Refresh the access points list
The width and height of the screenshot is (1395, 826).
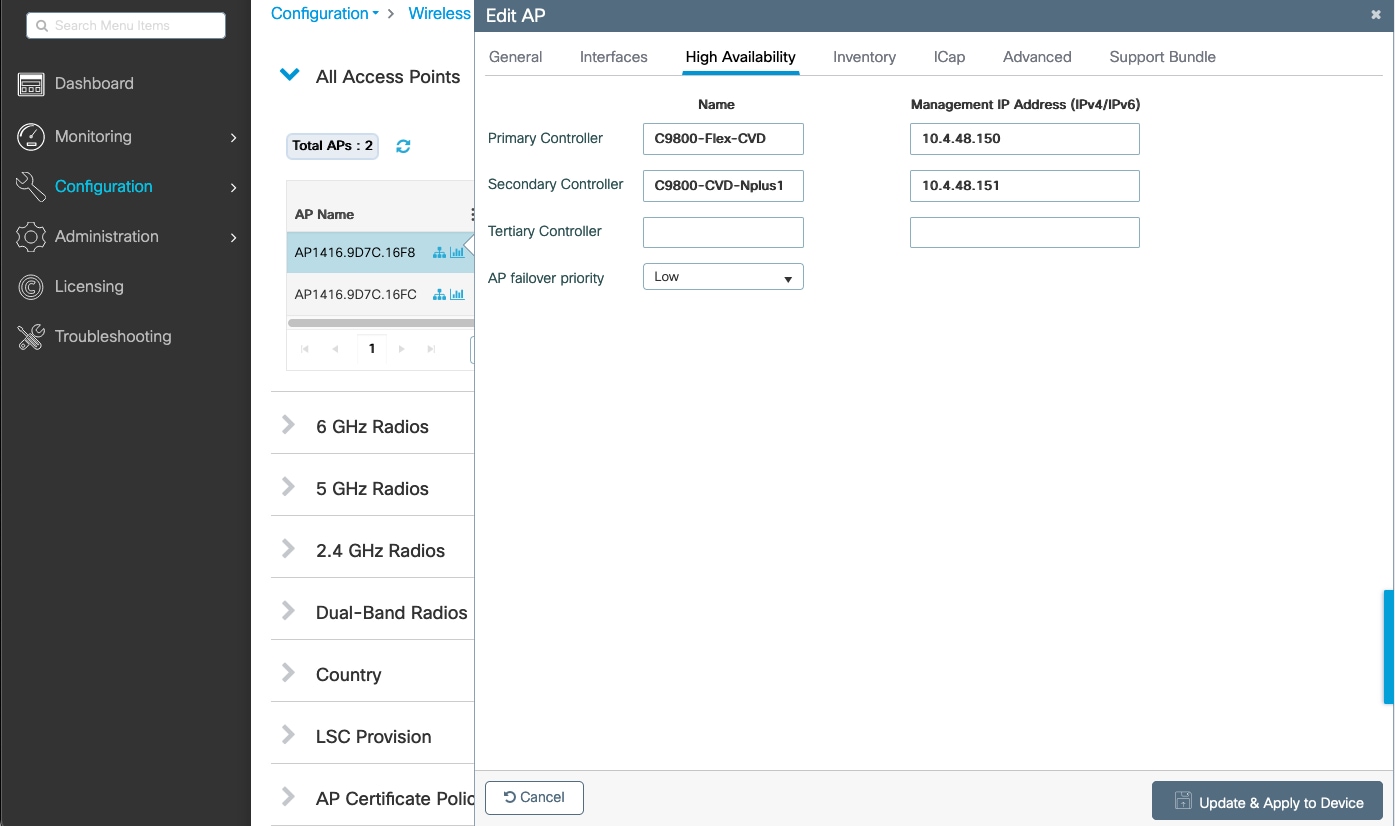(x=403, y=146)
